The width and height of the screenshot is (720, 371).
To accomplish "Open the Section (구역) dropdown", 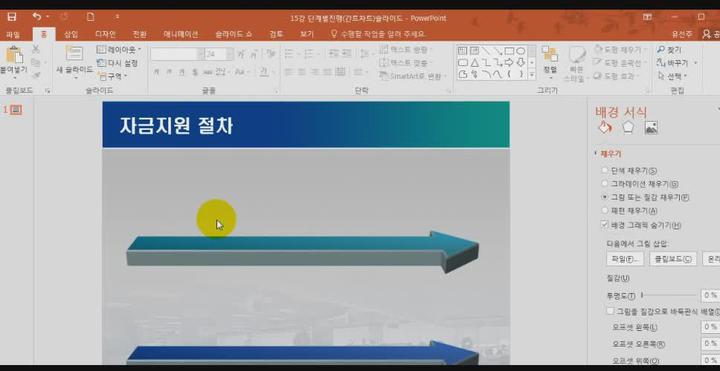I will coord(113,76).
